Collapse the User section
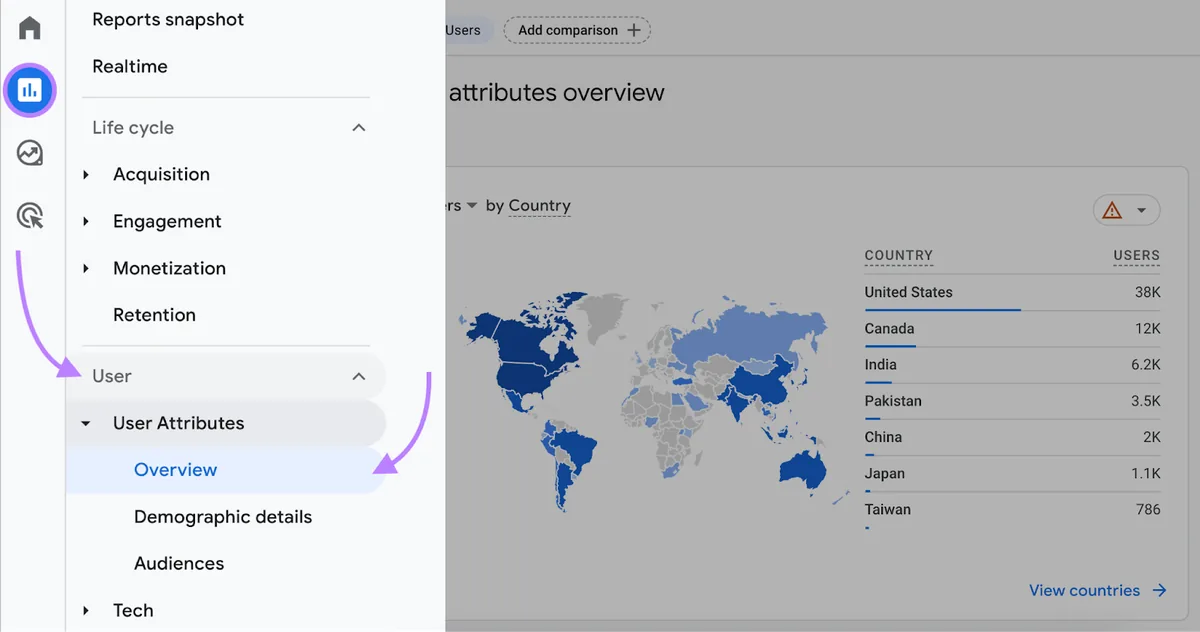The image size is (1200, 632). click(359, 376)
